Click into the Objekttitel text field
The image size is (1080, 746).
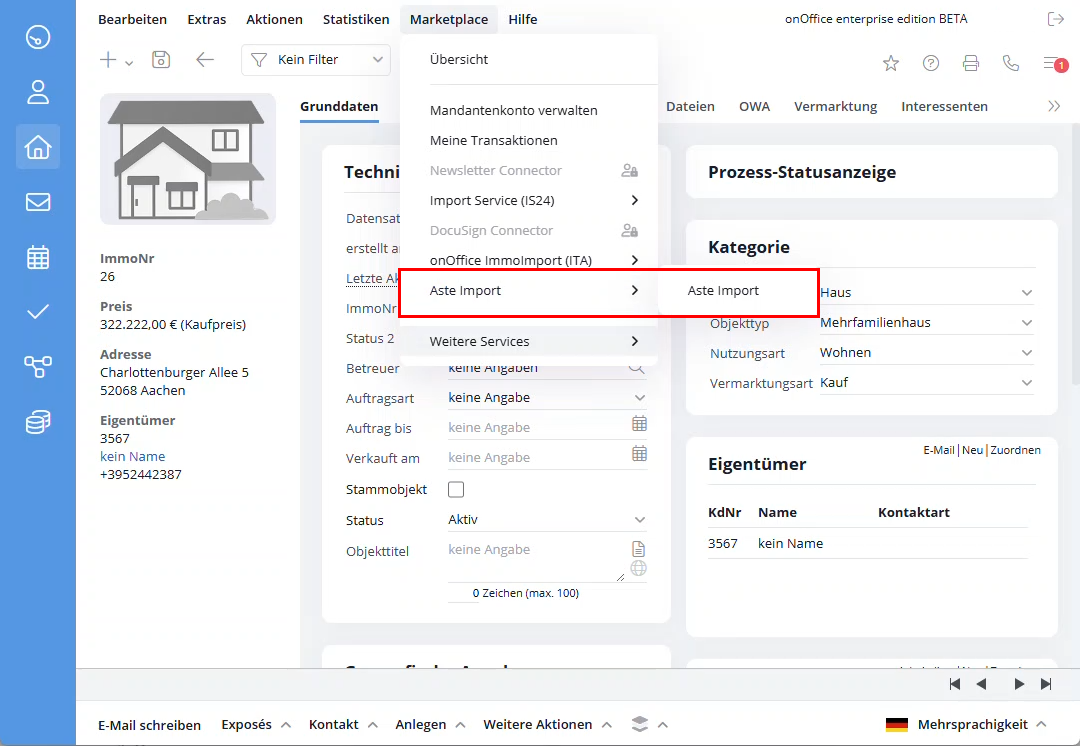536,559
